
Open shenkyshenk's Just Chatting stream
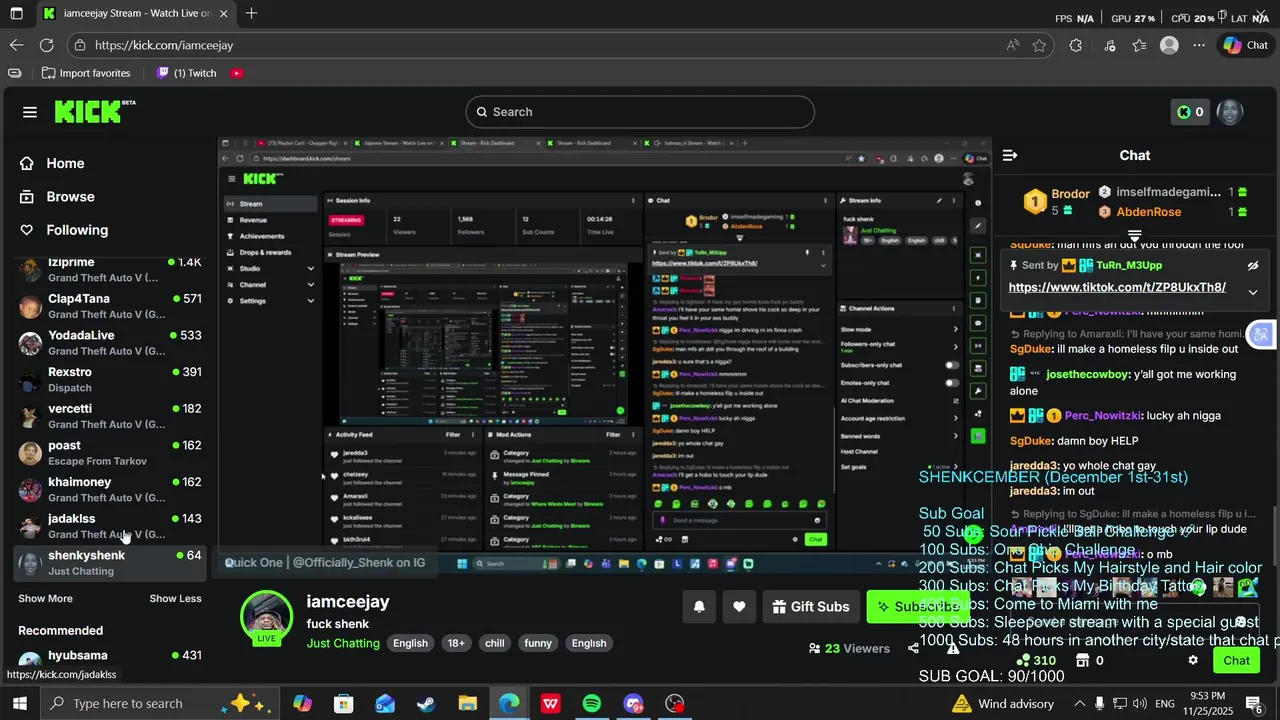coord(110,563)
